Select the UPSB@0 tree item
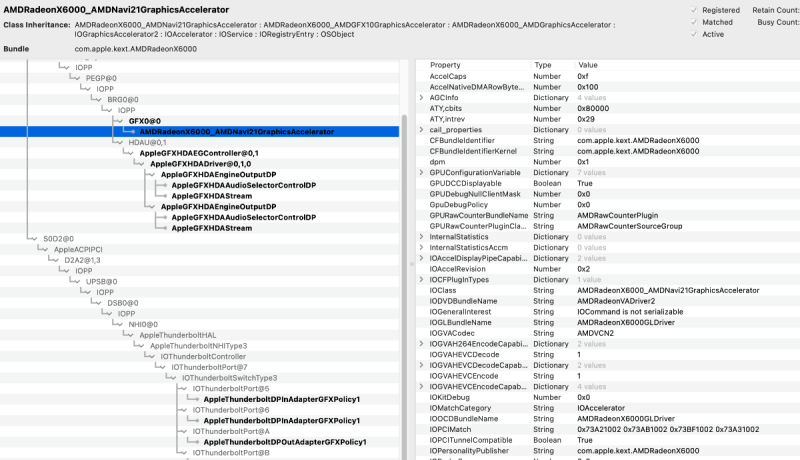 pos(102,282)
